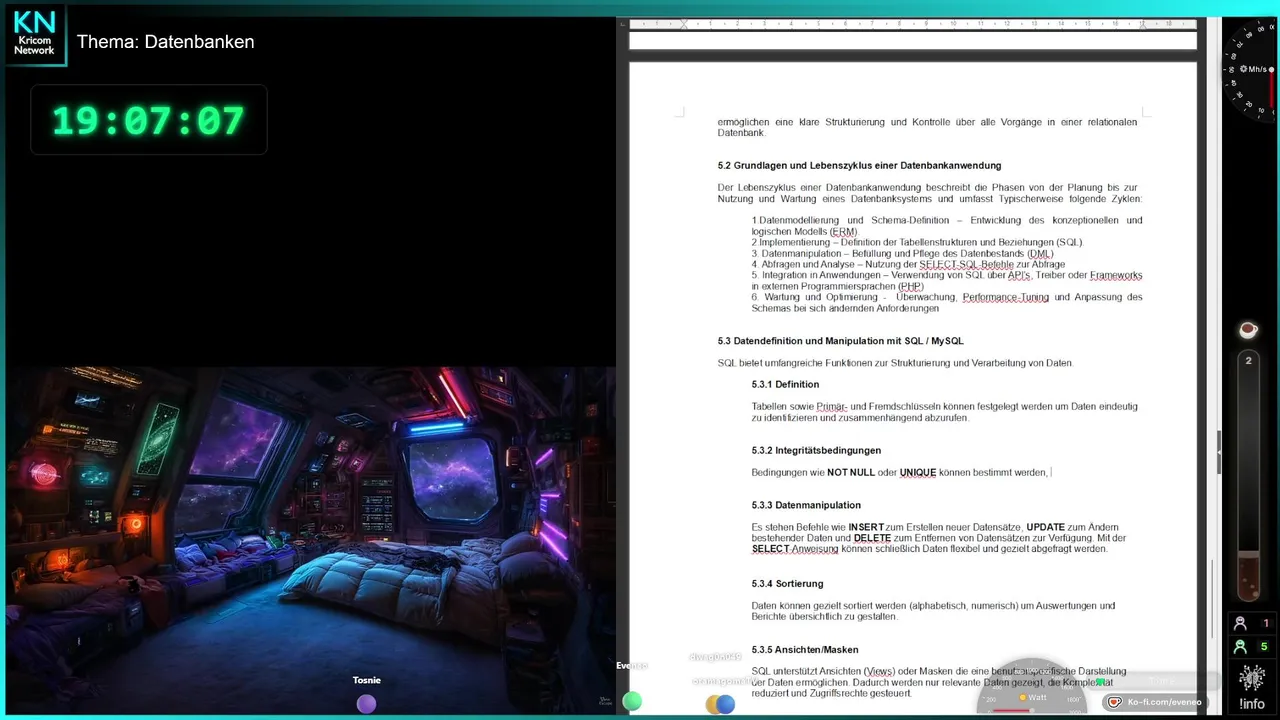
Task: Click the KN Kricom Network logo
Action: pos(35,35)
